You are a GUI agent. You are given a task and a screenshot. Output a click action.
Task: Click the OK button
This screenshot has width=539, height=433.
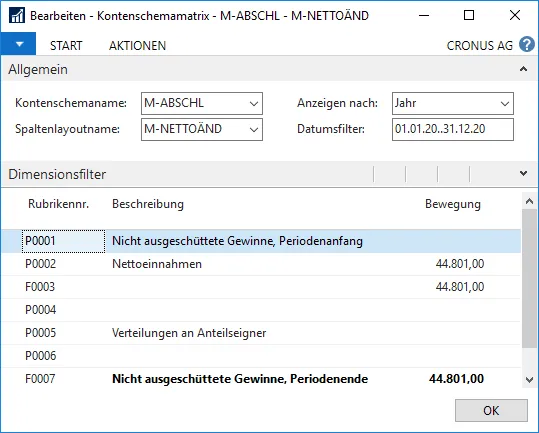point(491,410)
